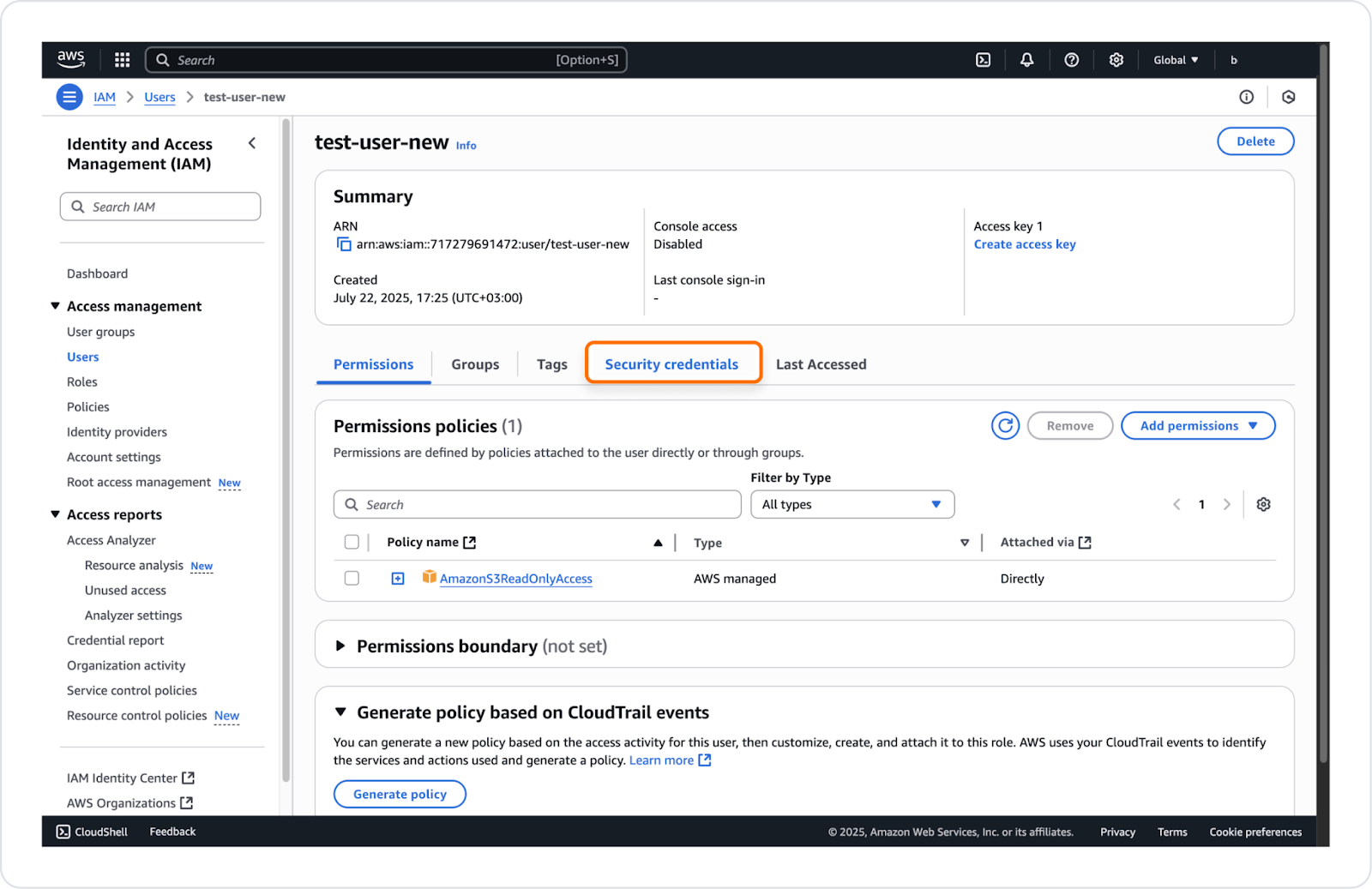This screenshot has width=1372, height=889.
Task: Click Policy name external link icon
Action: click(x=469, y=543)
